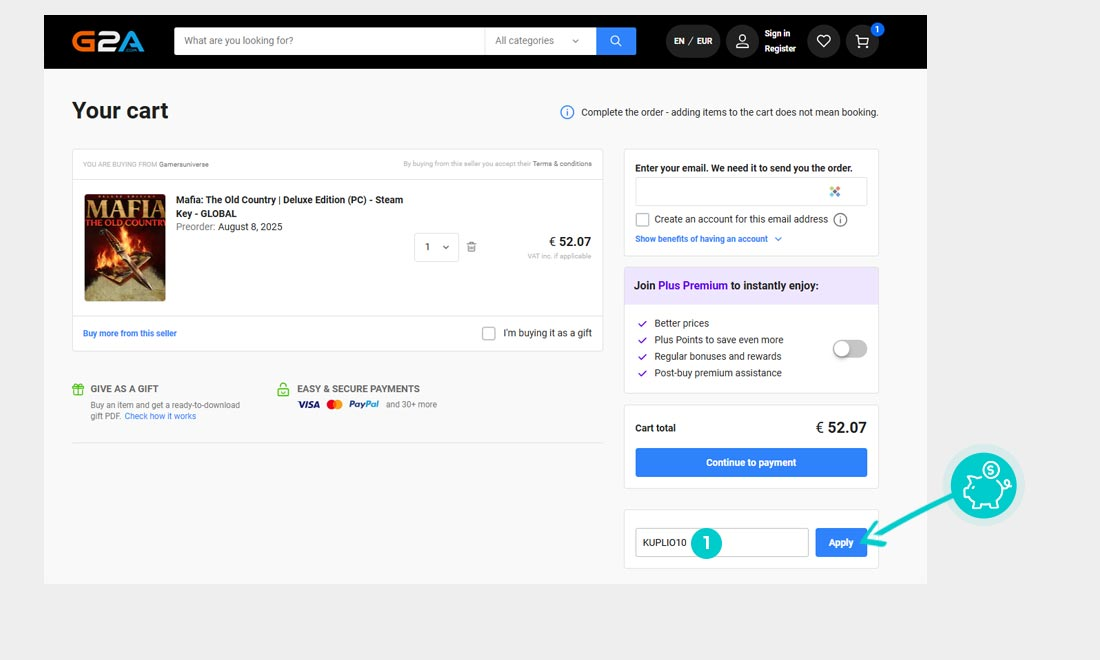Click info icon beside account checkbox

click(840, 220)
